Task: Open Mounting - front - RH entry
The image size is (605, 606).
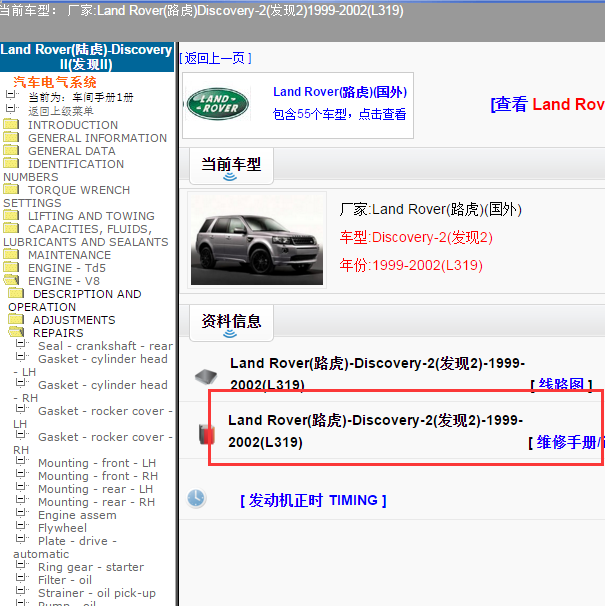Action: (x=98, y=476)
